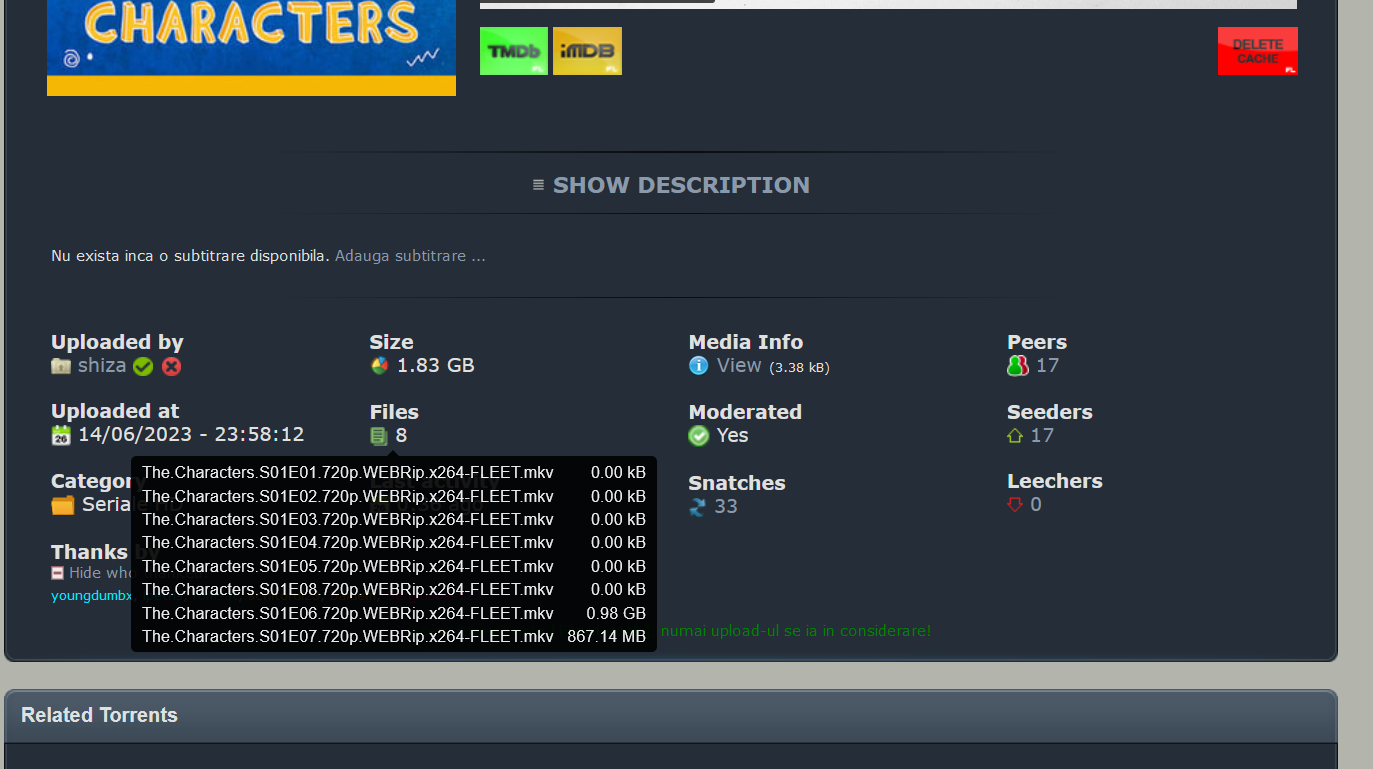Open the snatches count 33
The height and width of the screenshot is (769, 1373).
[726, 507]
